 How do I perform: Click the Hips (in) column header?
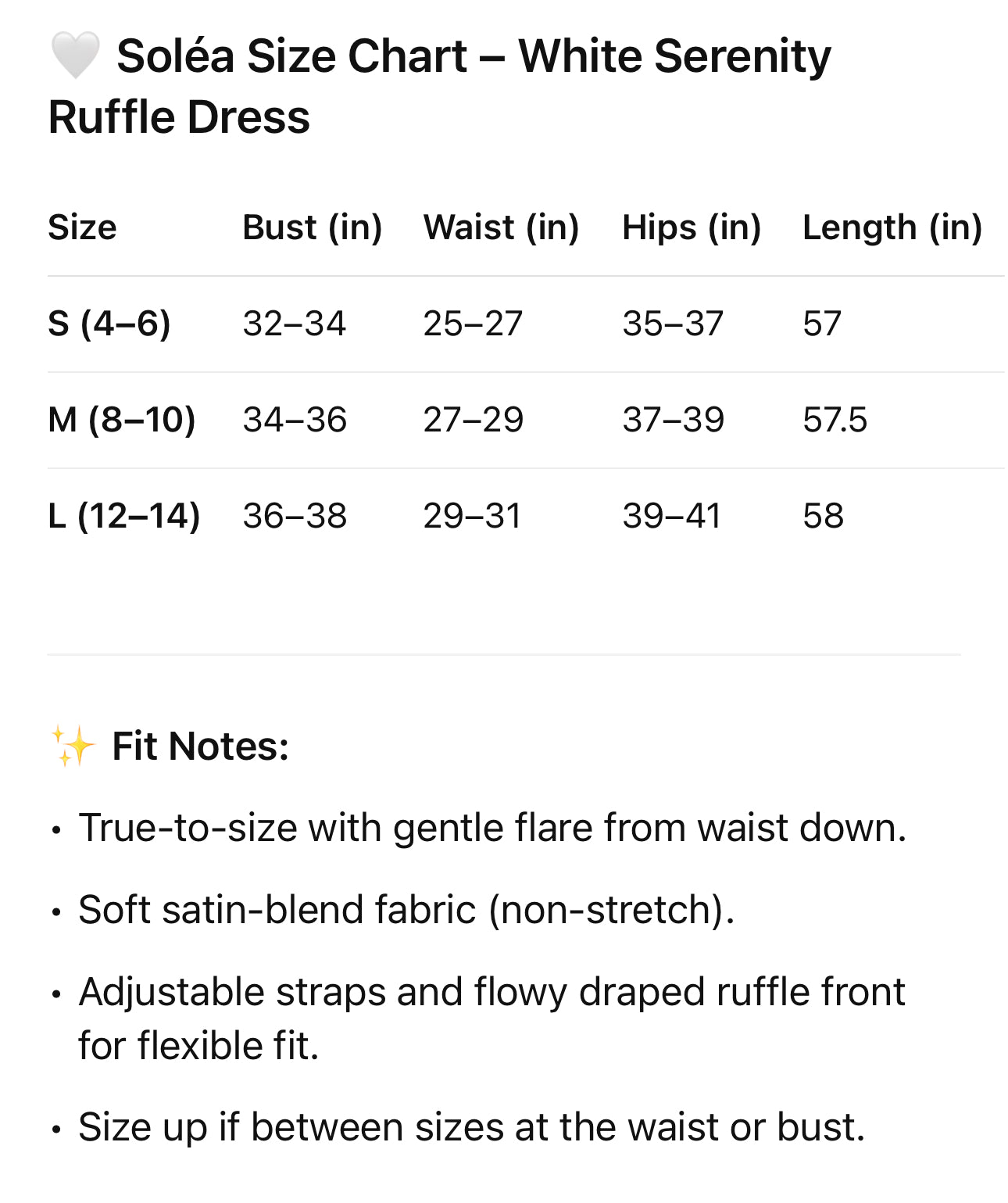[x=692, y=227]
